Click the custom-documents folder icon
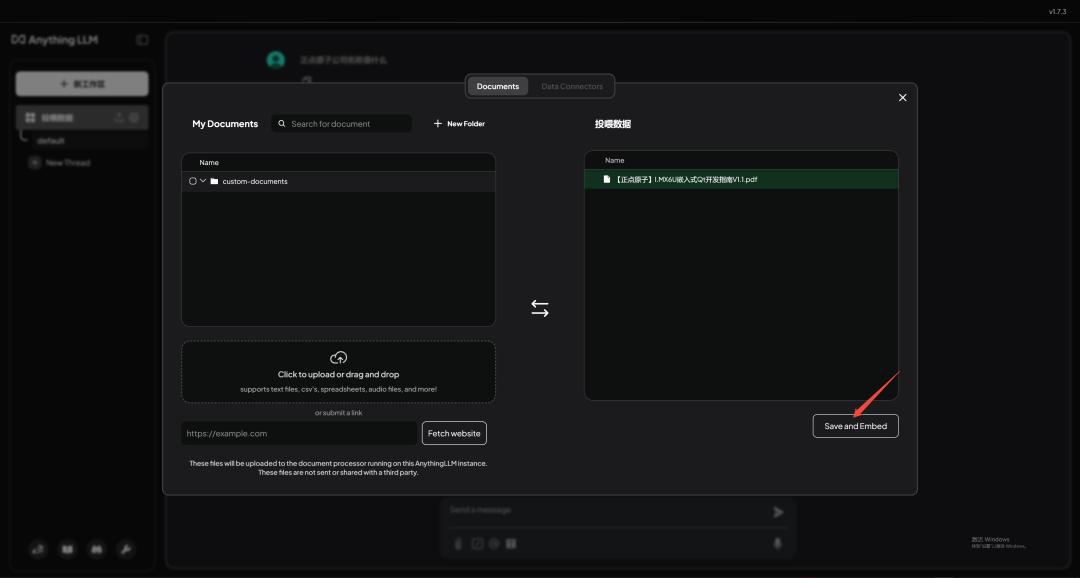Viewport: 1080px width, 578px height. point(214,181)
